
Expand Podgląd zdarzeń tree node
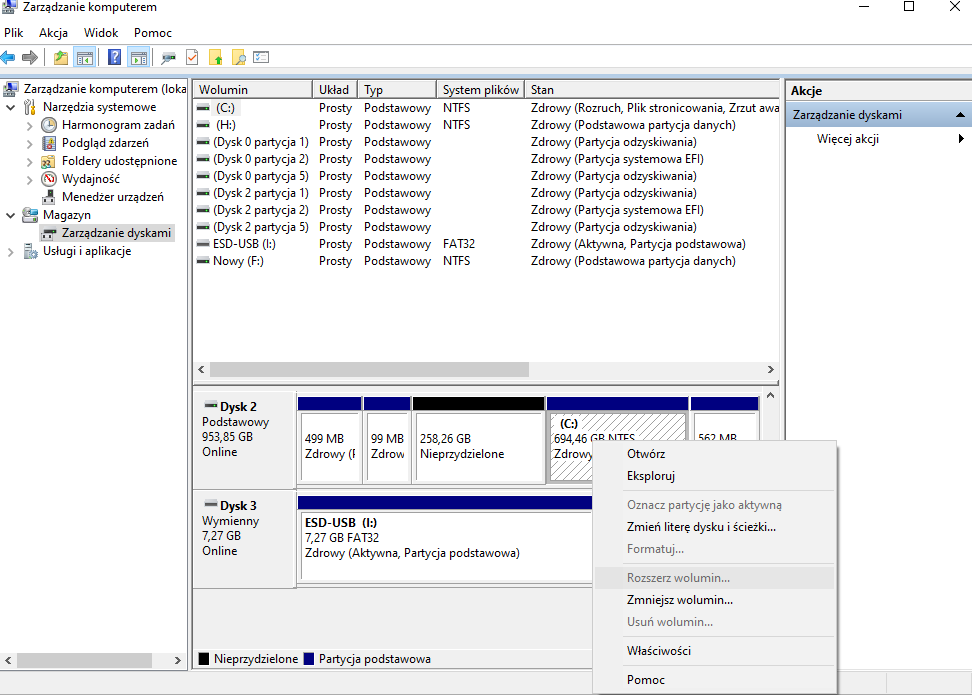tap(29, 143)
